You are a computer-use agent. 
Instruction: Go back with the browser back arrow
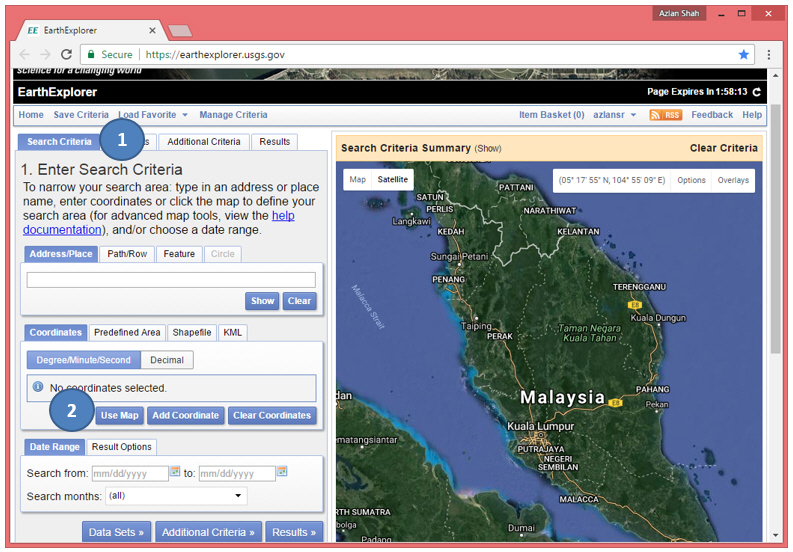25,54
